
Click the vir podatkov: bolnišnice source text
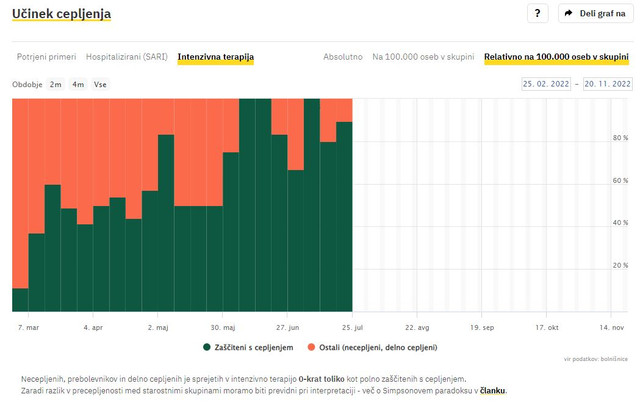(596, 359)
